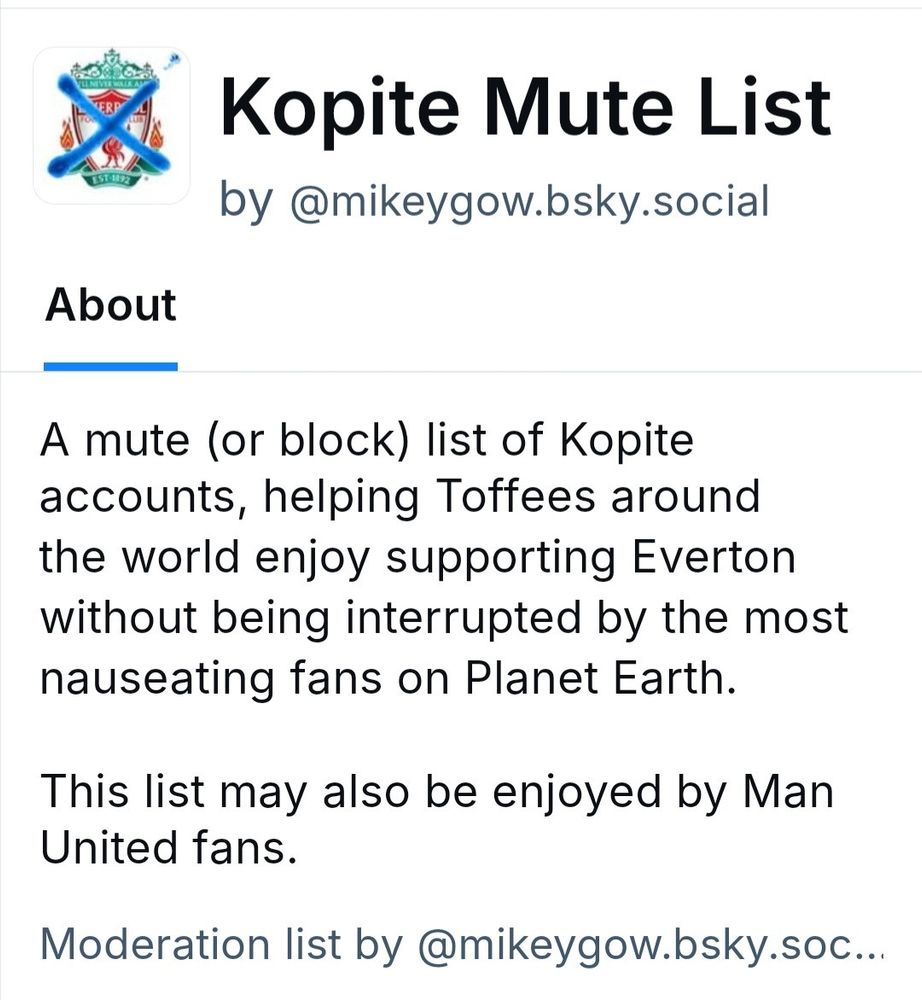Open the @mikeygow.bsky.social link under the title
This screenshot has width=922, height=1000.
coord(529,202)
